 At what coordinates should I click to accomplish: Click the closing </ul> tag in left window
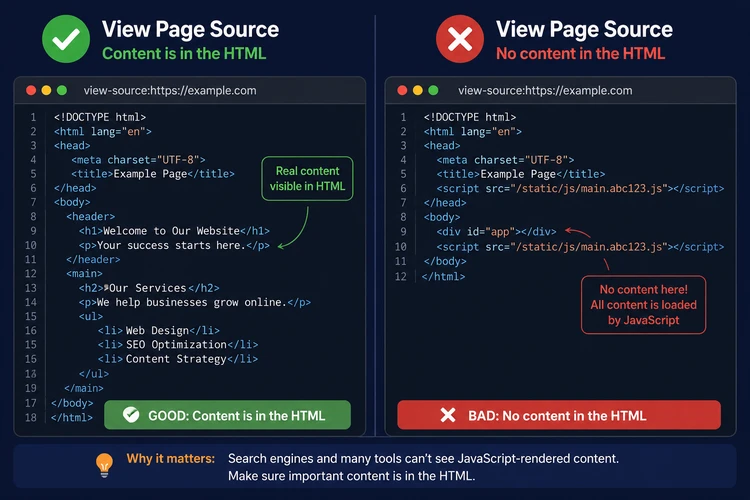(94, 374)
